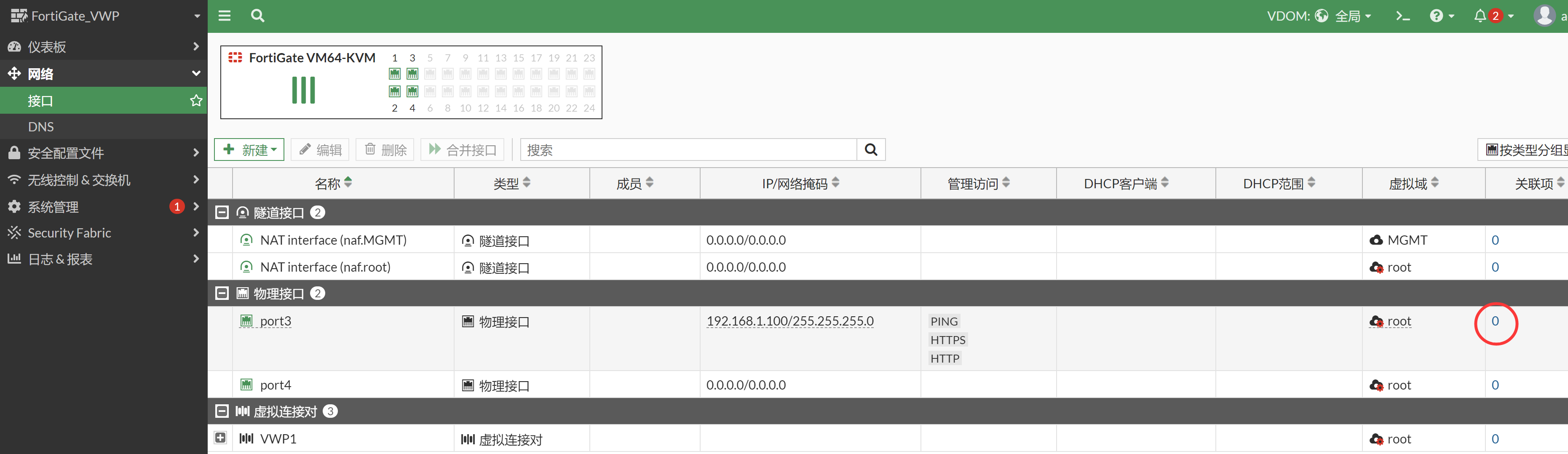
Task: Click the favorite star next to 接口
Action: (x=196, y=100)
